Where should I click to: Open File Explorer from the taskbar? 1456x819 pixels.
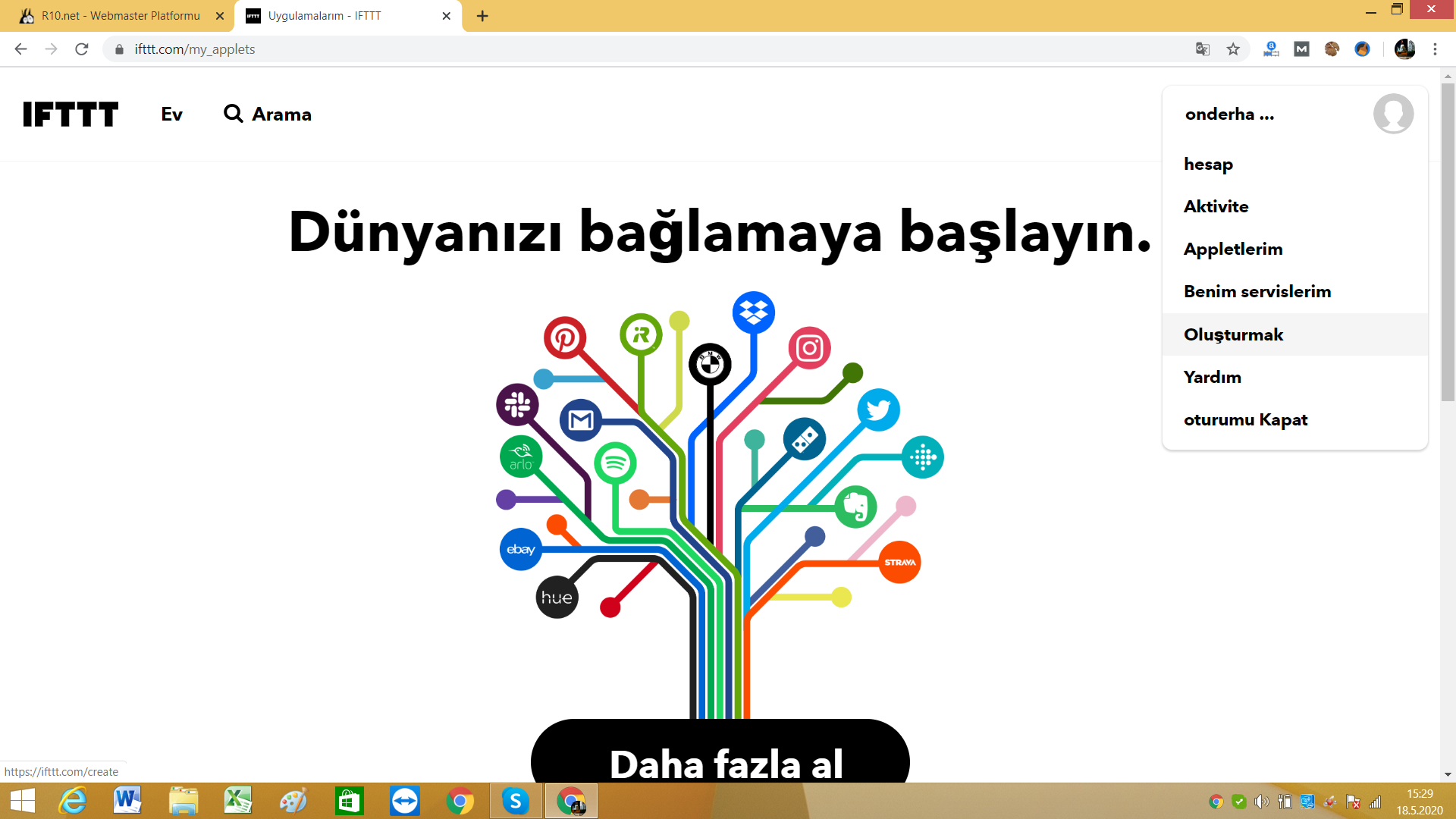[184, 801]
